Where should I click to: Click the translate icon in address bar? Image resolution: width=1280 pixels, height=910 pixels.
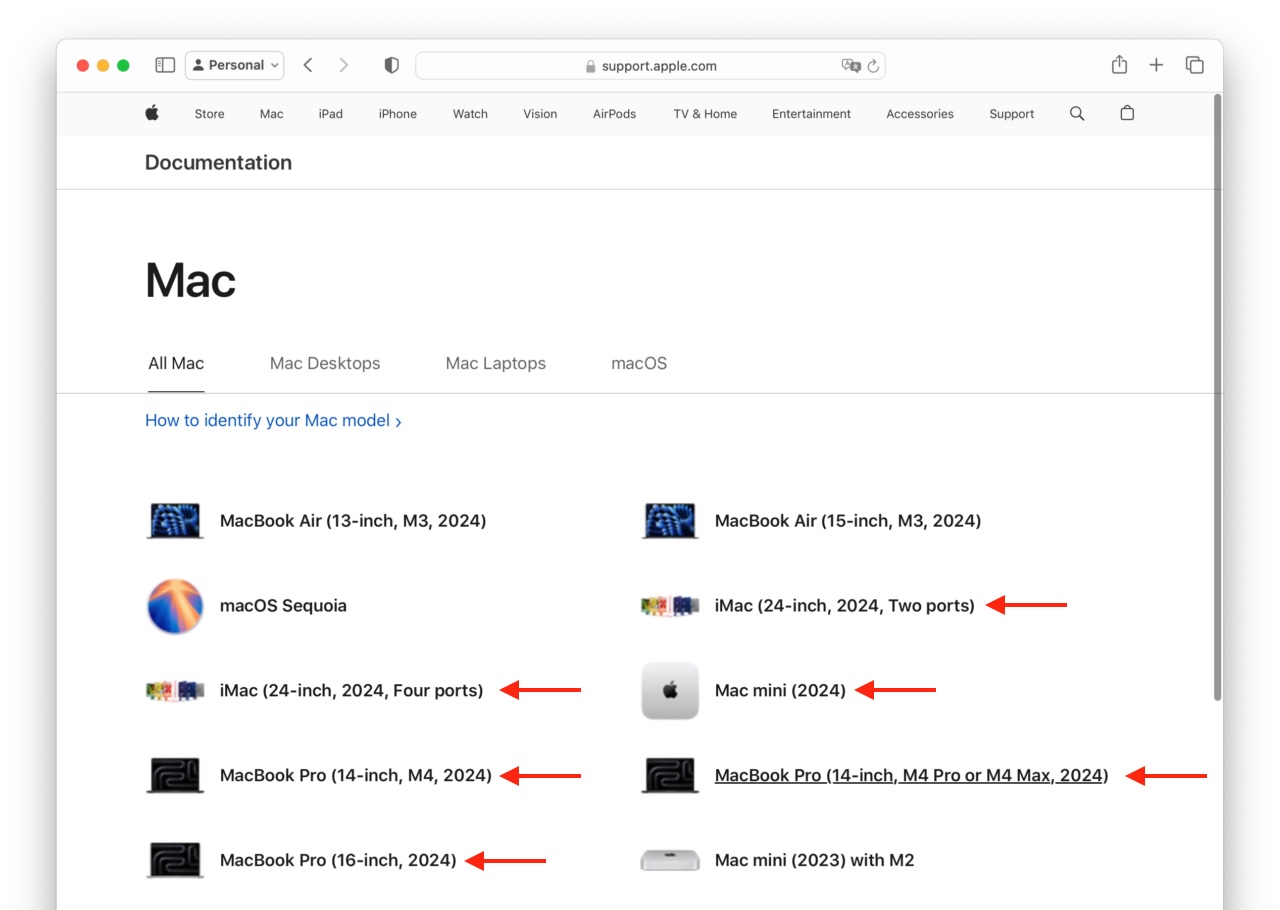pos(850,66)
